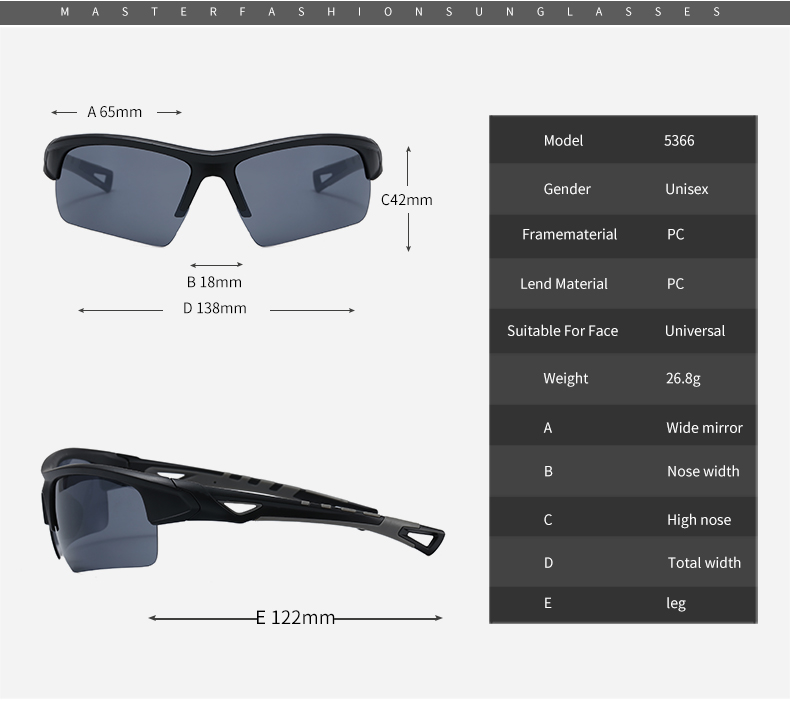
Task: Click the Suitable For Face label
Action: [562, 330]
